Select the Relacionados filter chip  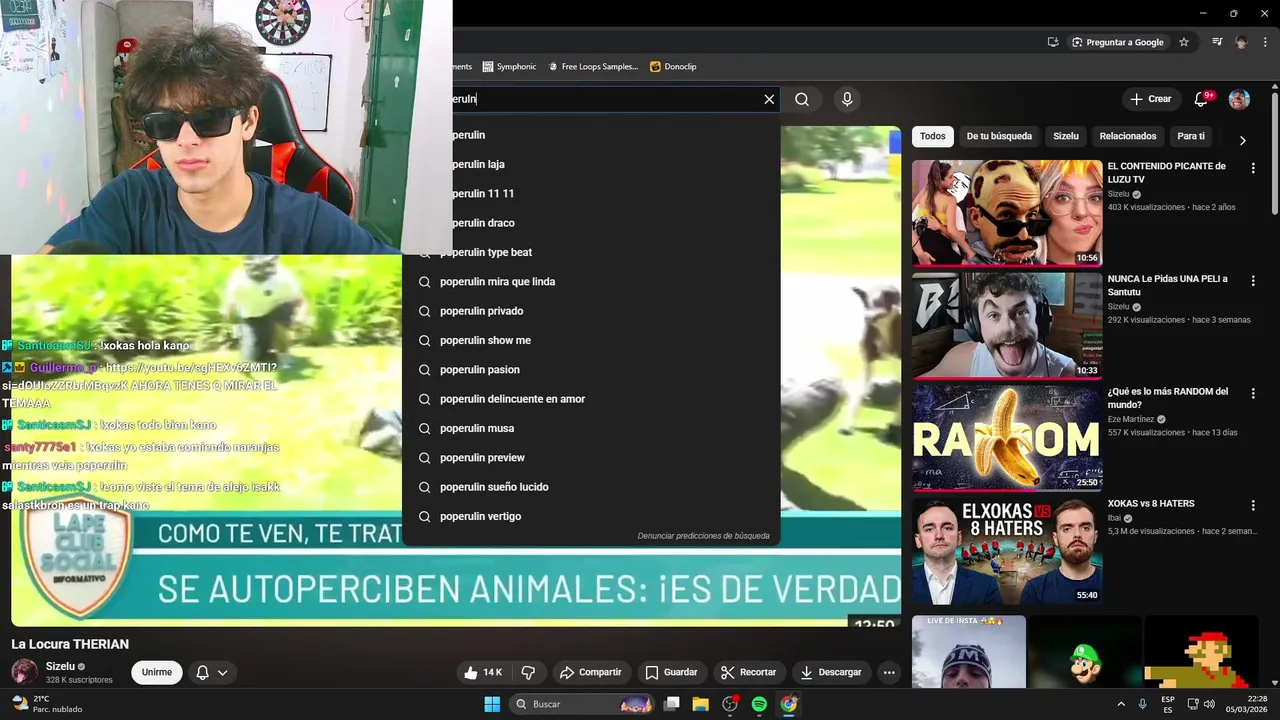(1128, 136)
